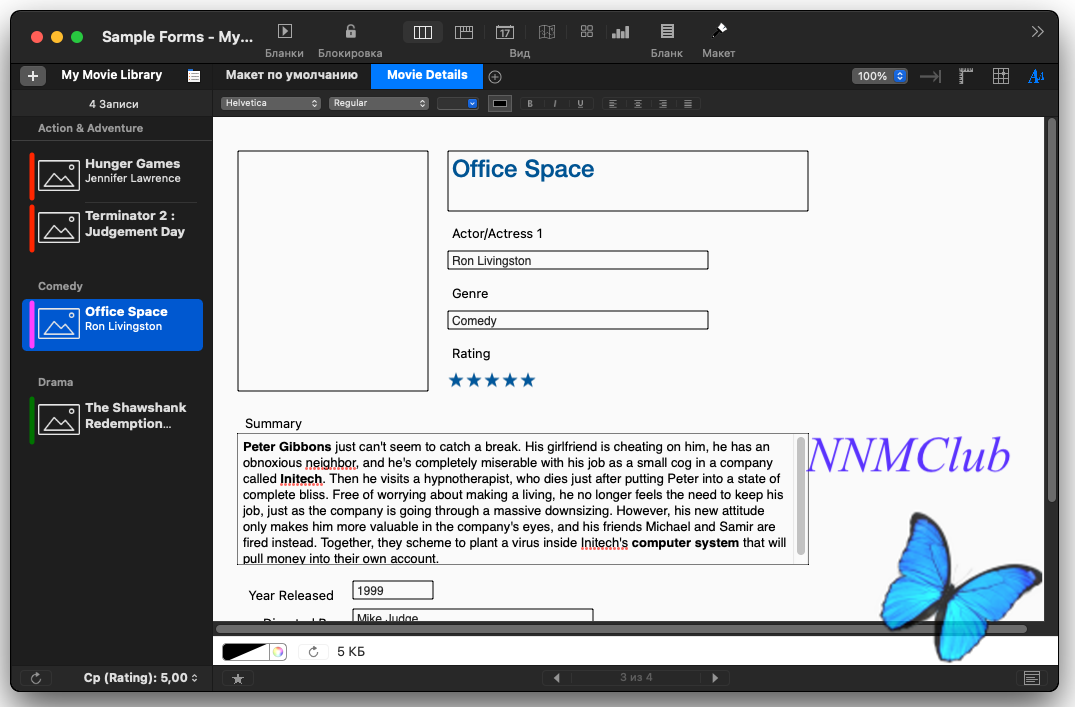Align text right
This screenshot has height=707, width=1075.
[663, 104]
